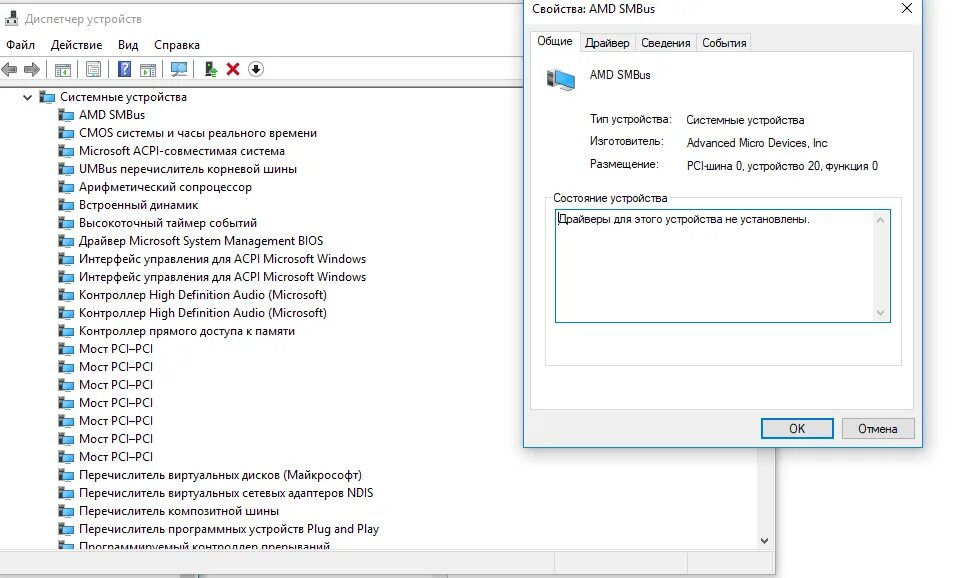958x578 pixels.
Task: Click the icon of UMBus перечислитель row
Action: click(66, 169)
